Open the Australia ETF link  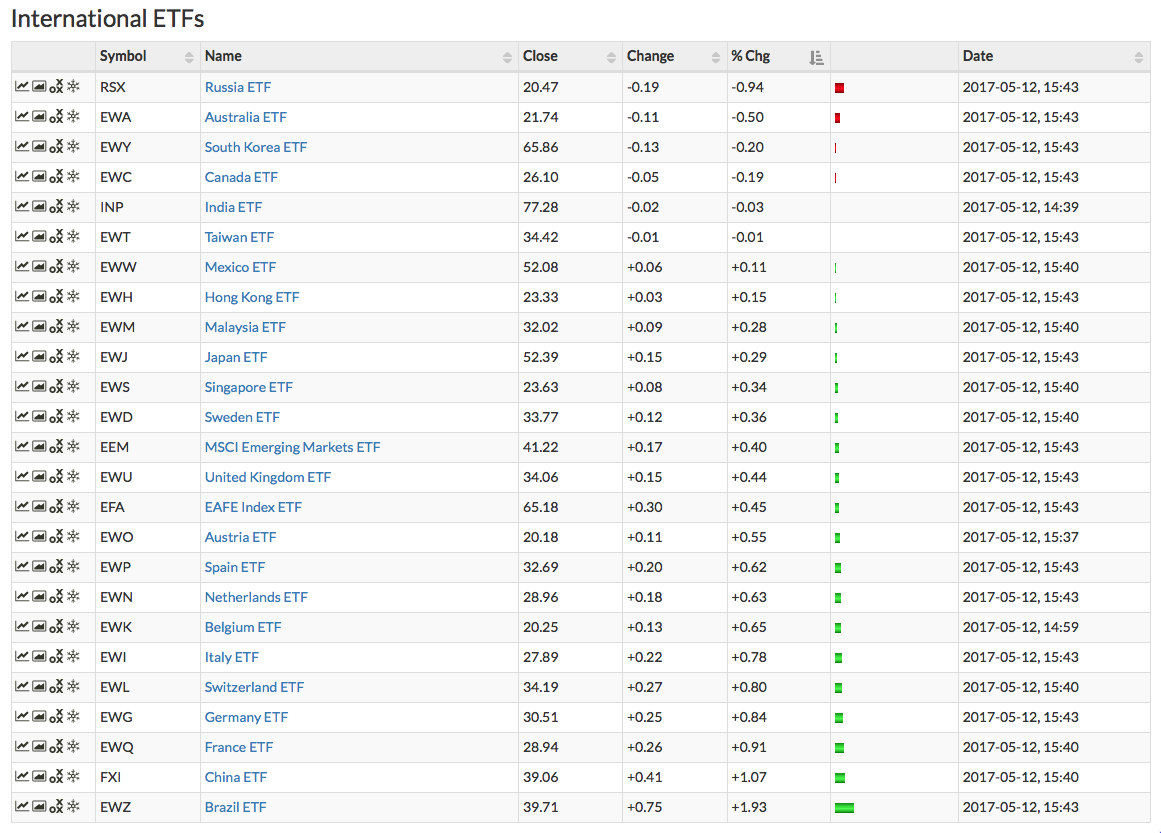point(245,117)
